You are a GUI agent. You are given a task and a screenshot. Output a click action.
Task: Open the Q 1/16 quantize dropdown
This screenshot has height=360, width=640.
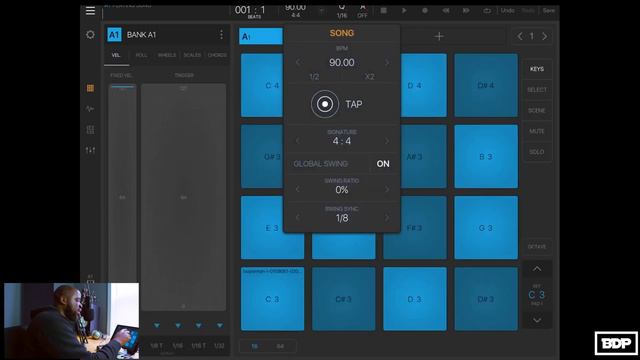342,11
